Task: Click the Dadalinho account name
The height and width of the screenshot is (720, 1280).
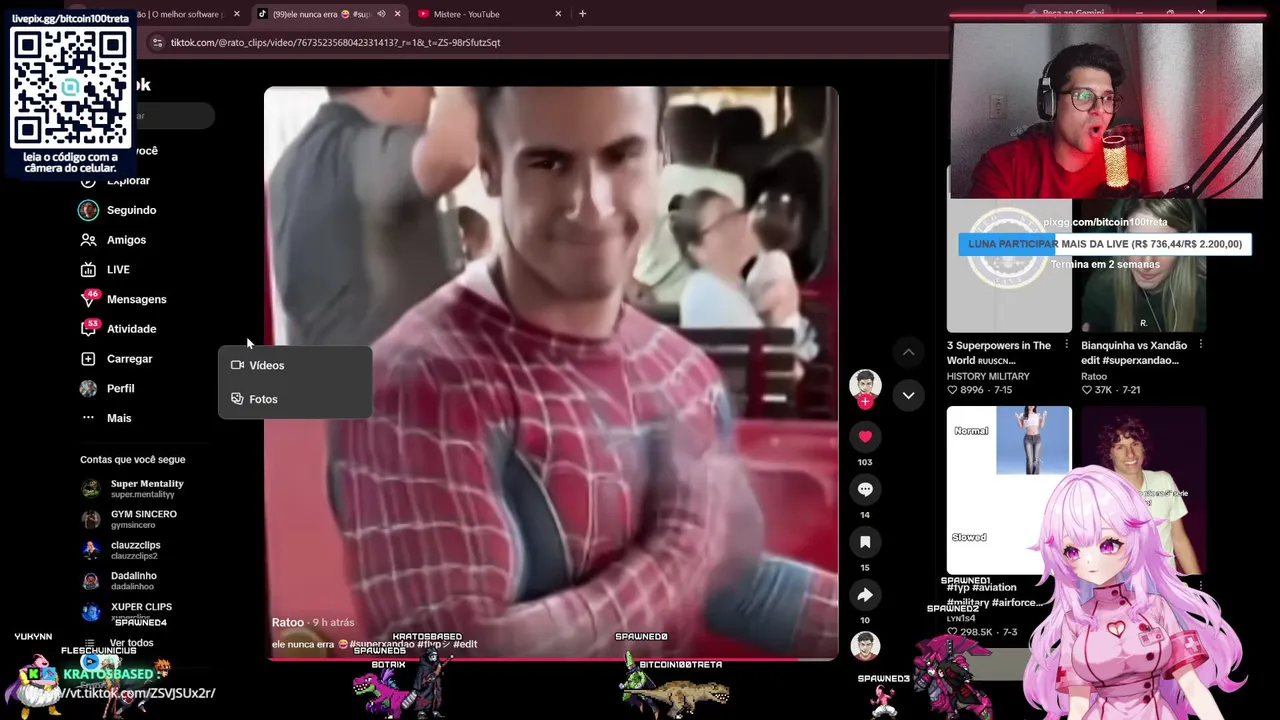Action: (x=133, y=576)
